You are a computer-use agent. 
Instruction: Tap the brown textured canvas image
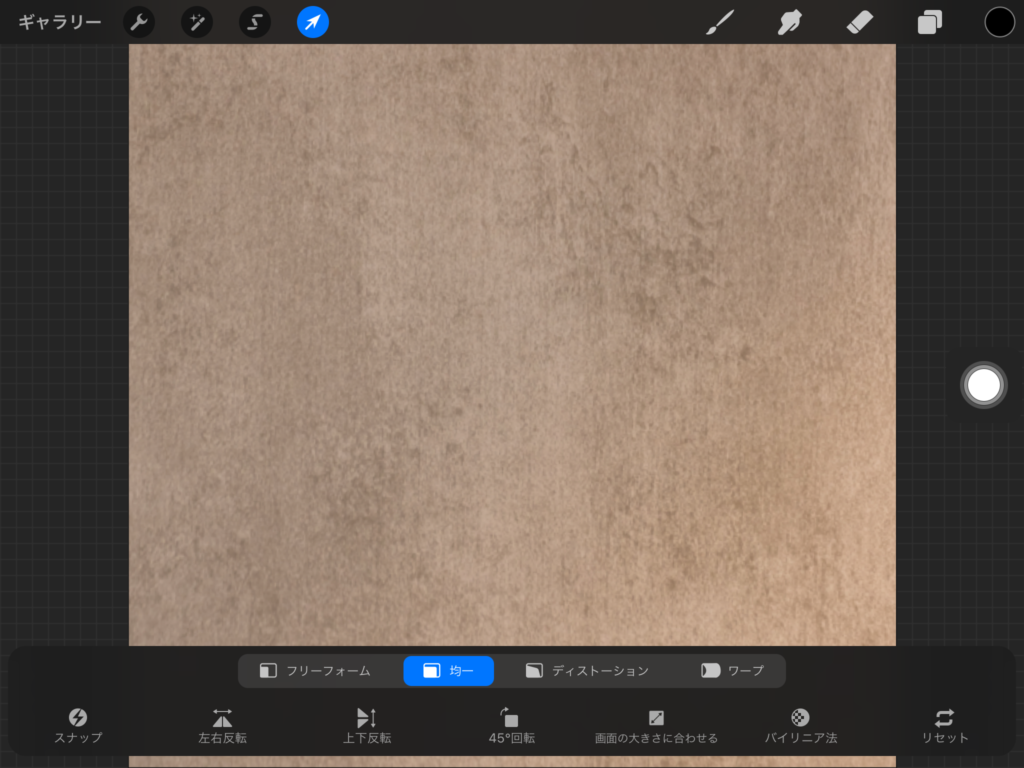tap(512, 345)
